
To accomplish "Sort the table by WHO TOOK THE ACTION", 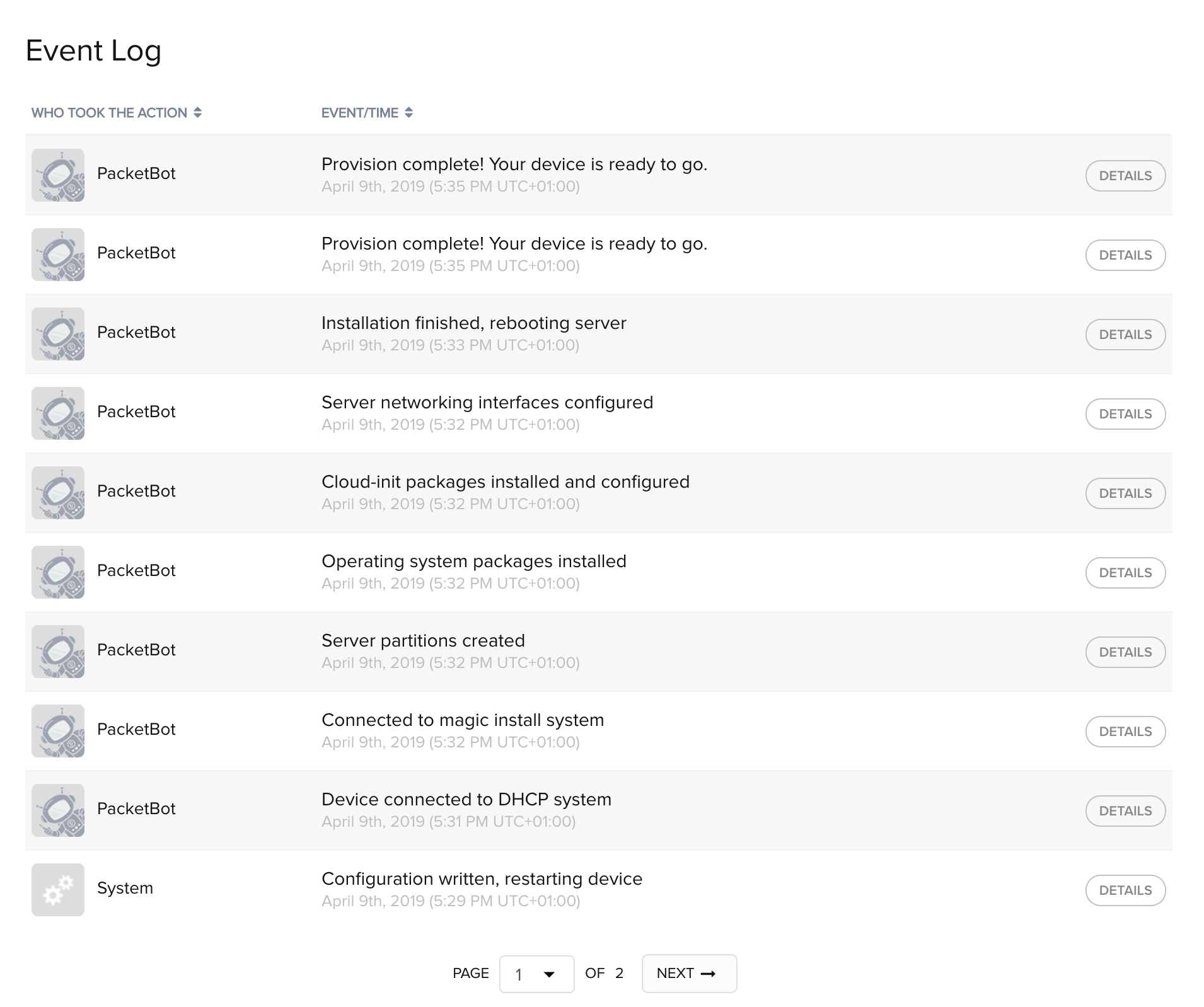I will click(x=197, y=113).
